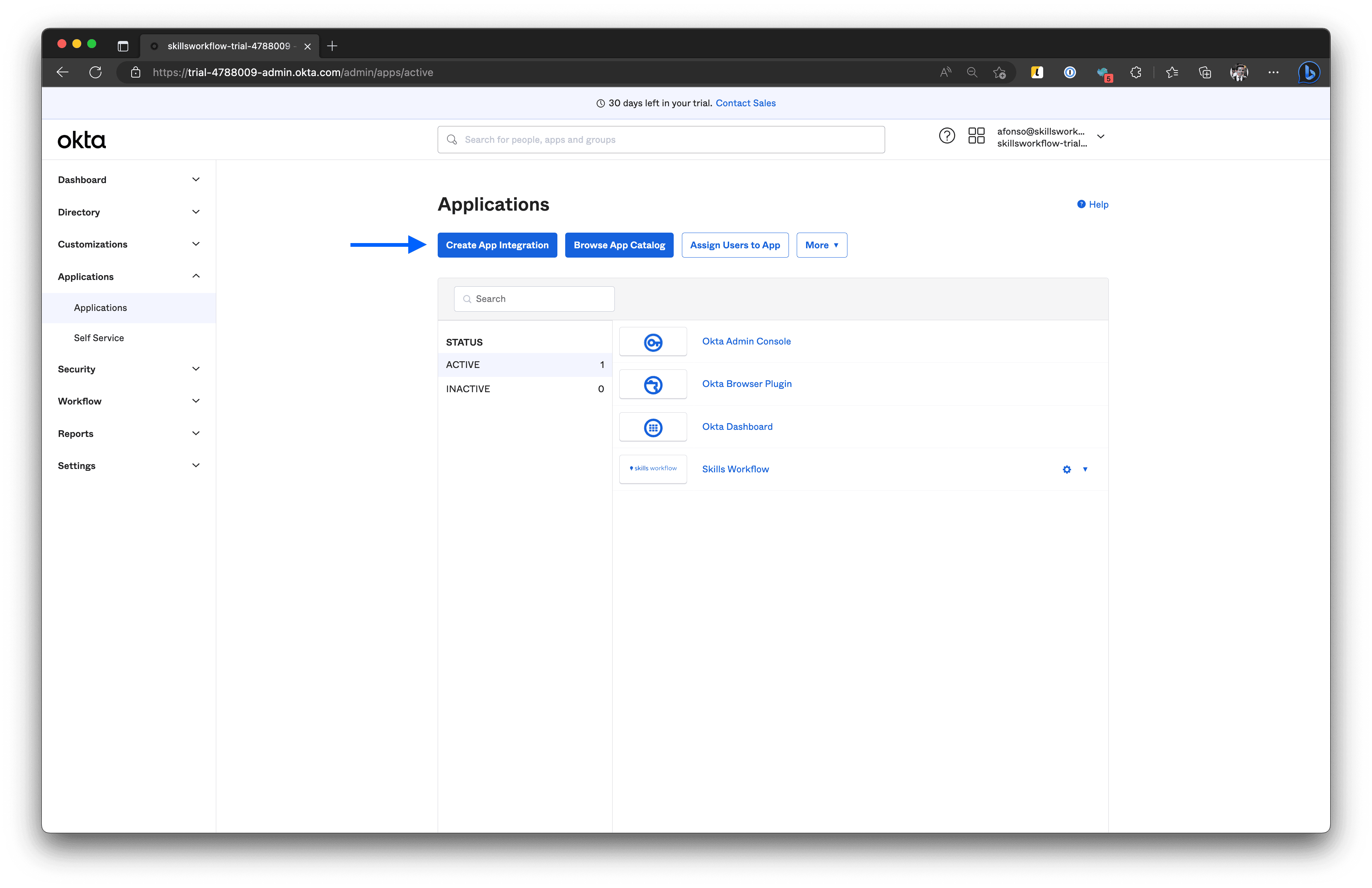Open the More dropdown button

(x=821, y=245)
